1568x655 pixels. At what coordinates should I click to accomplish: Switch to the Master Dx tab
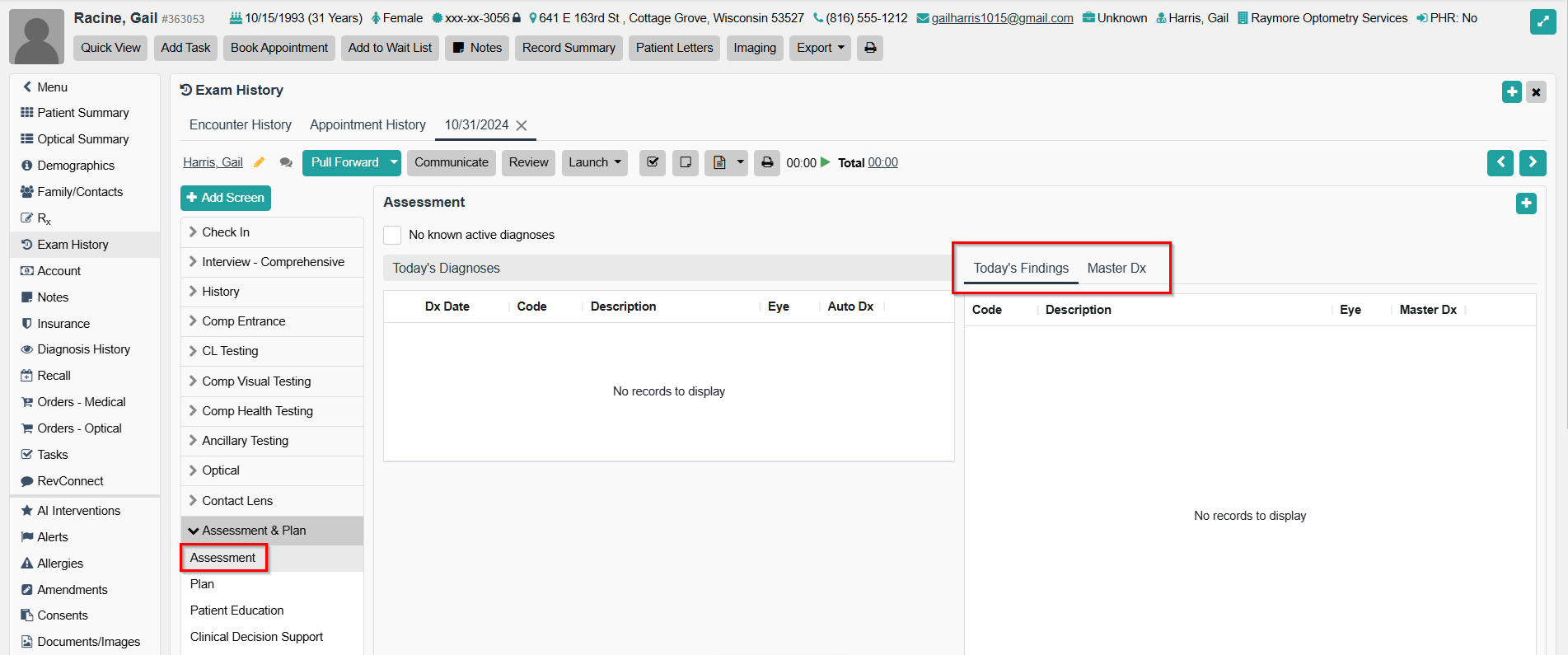1116,268
